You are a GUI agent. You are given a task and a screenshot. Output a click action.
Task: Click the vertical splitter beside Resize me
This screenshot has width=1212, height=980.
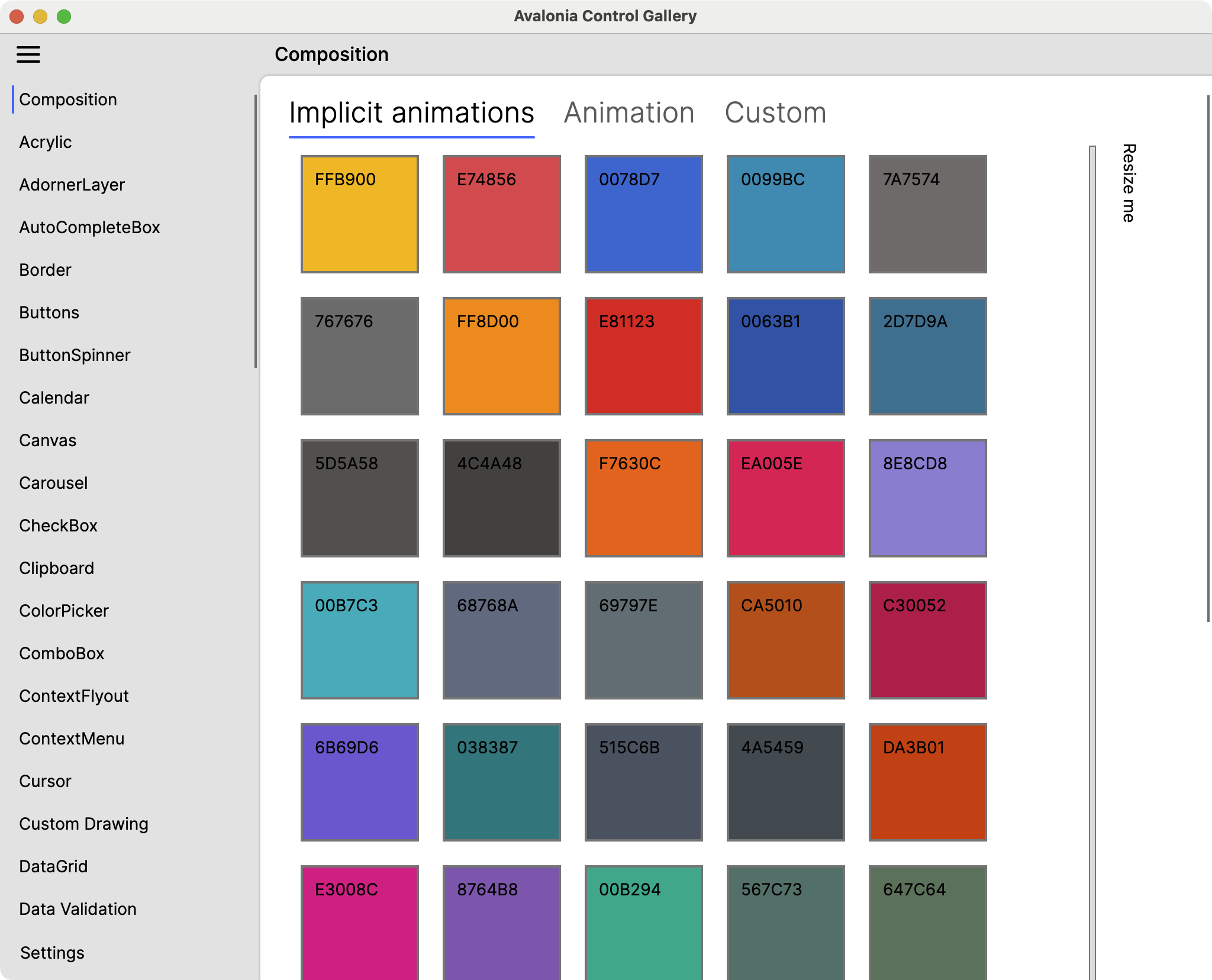pos(1092,562)
